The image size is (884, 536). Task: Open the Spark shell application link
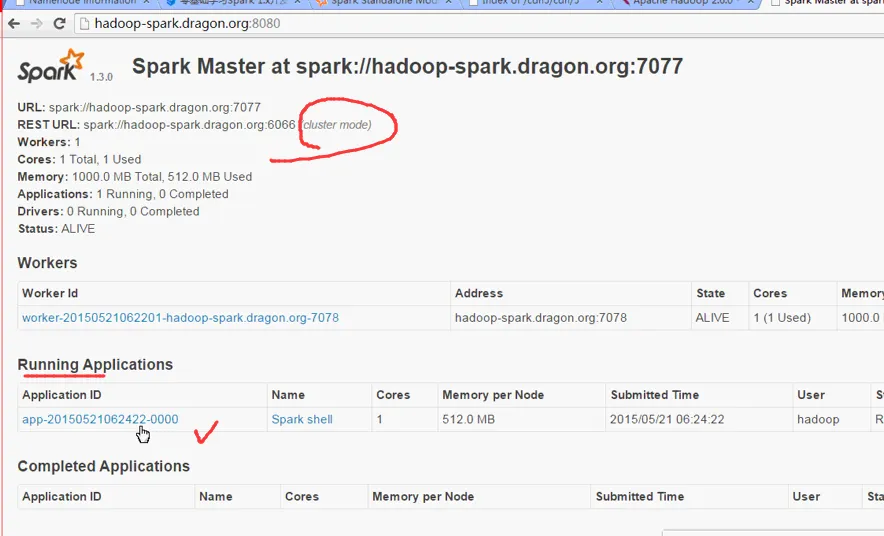pyautogui.click(x=302, y=419)
